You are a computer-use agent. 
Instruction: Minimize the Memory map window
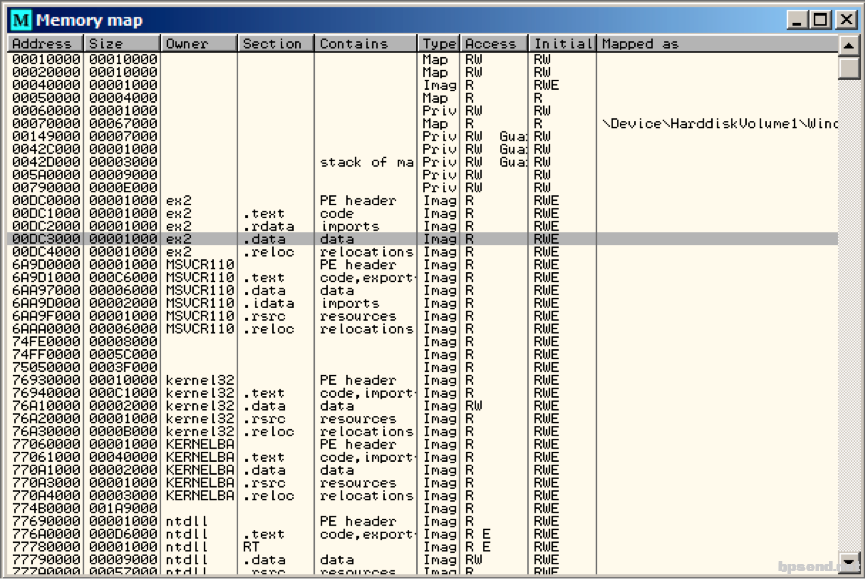[797, 20]
